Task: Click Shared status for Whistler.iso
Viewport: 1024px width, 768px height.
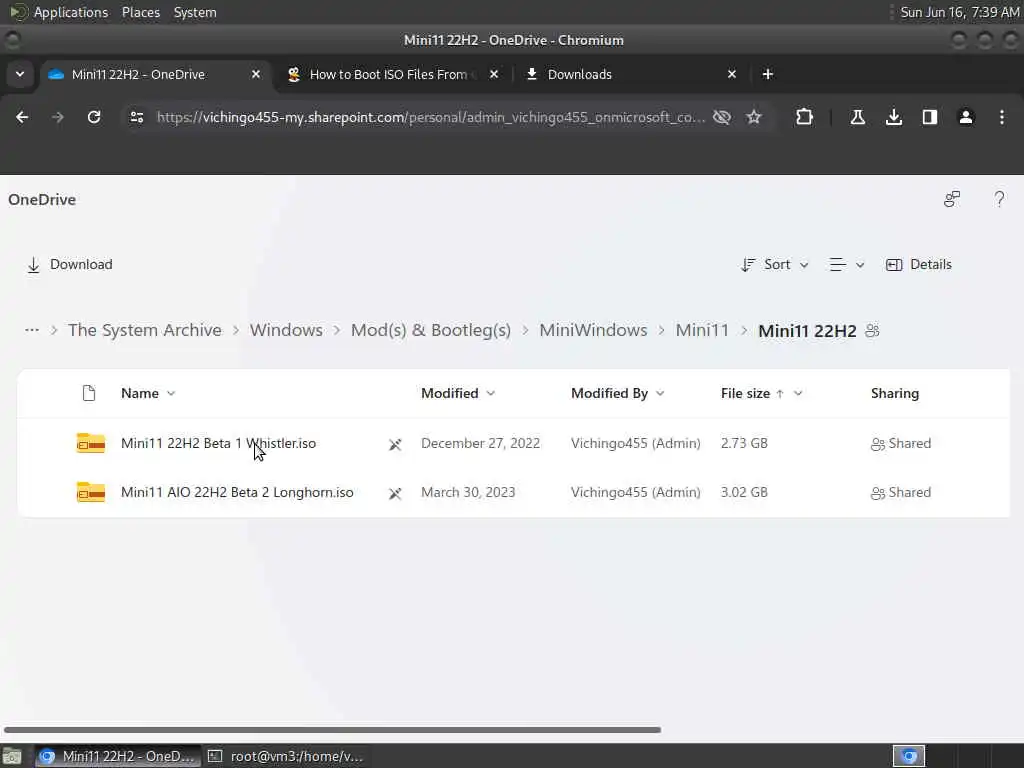Action: click(x=901, y=443)
